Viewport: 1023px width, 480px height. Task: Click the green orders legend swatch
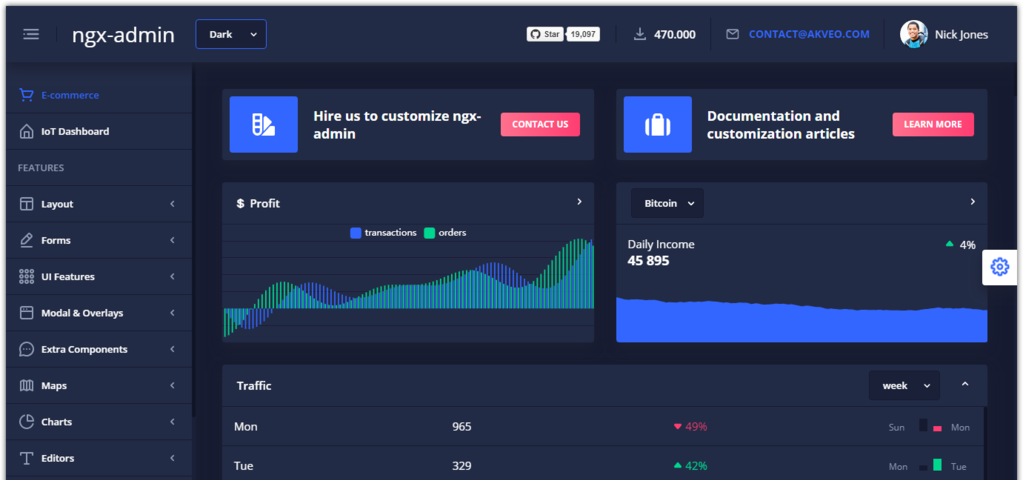point(429,233)
